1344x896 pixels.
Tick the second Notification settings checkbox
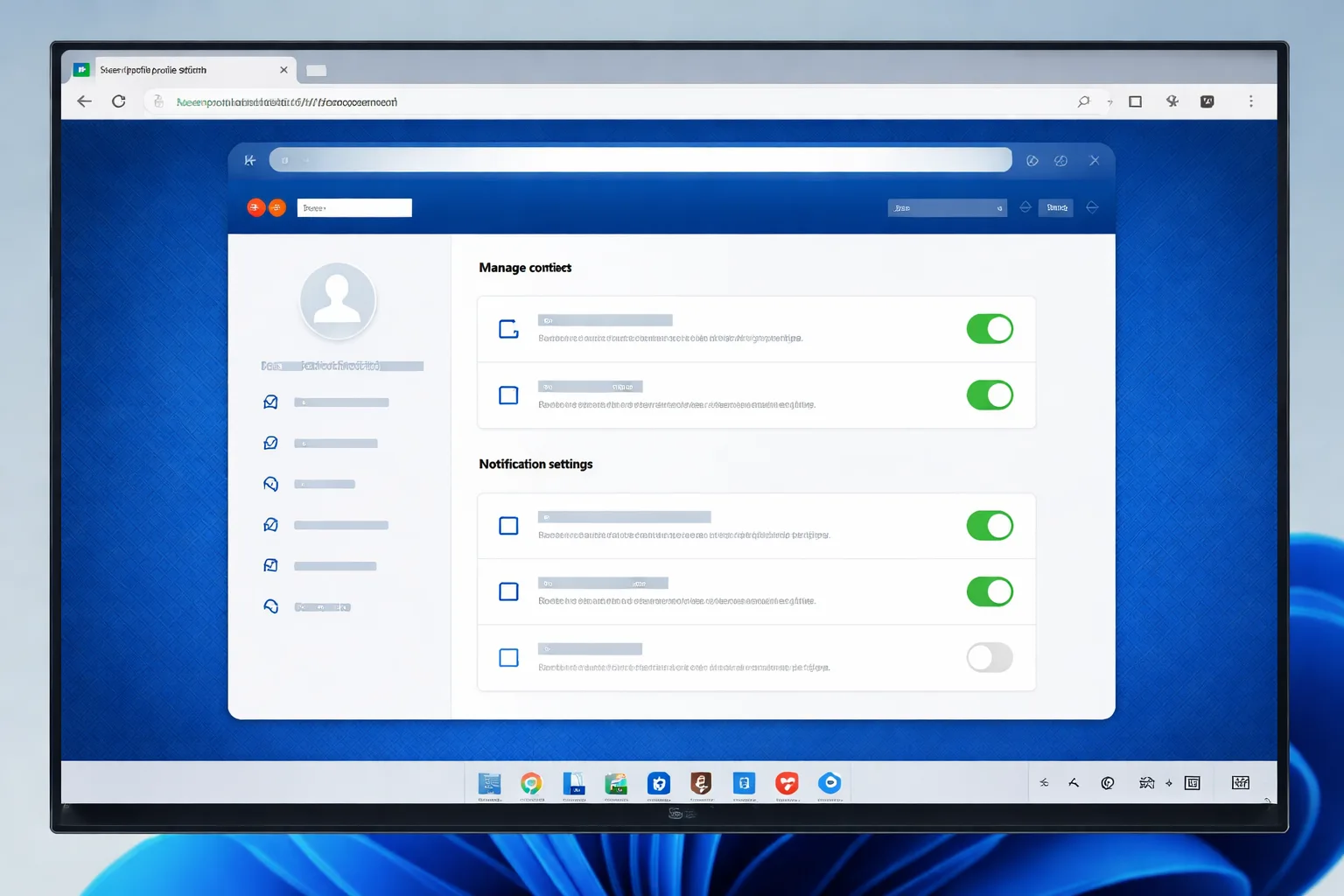coord(508,591)
